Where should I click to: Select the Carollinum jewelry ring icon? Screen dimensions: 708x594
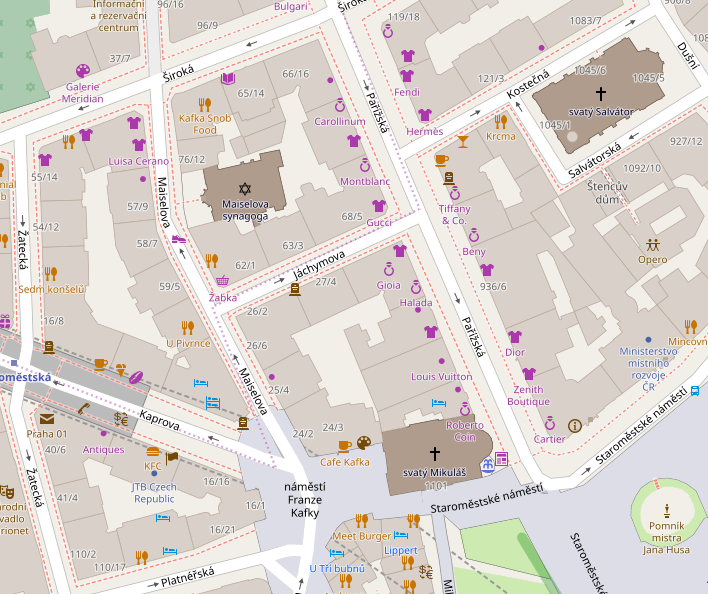[340, 105]
